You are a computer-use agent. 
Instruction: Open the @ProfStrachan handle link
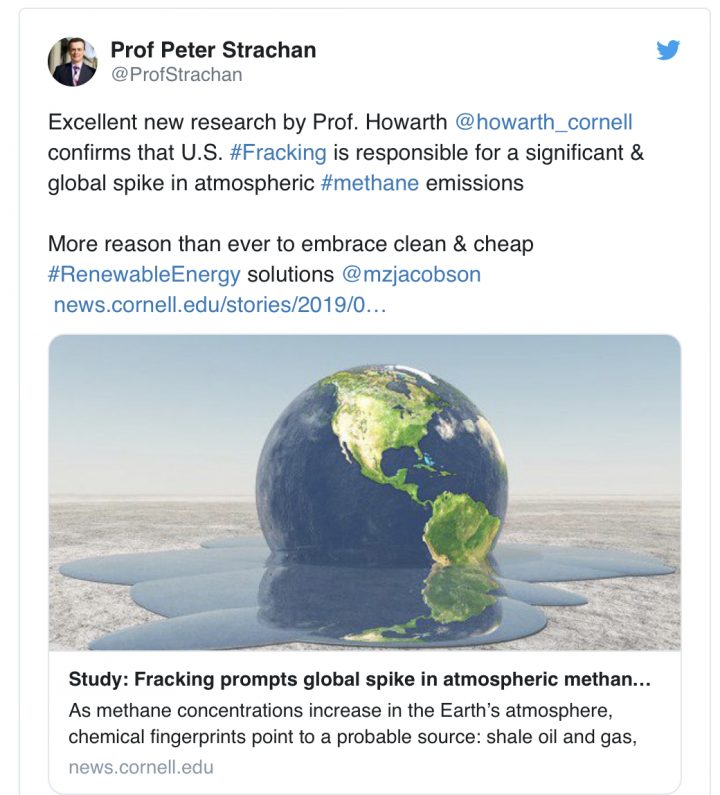[176, 75]
